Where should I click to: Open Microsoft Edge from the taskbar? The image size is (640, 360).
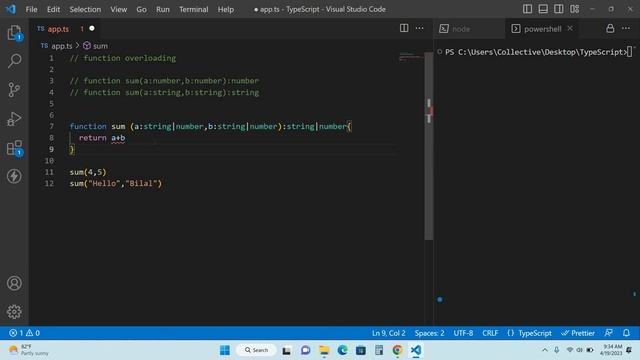coord(342,350)
